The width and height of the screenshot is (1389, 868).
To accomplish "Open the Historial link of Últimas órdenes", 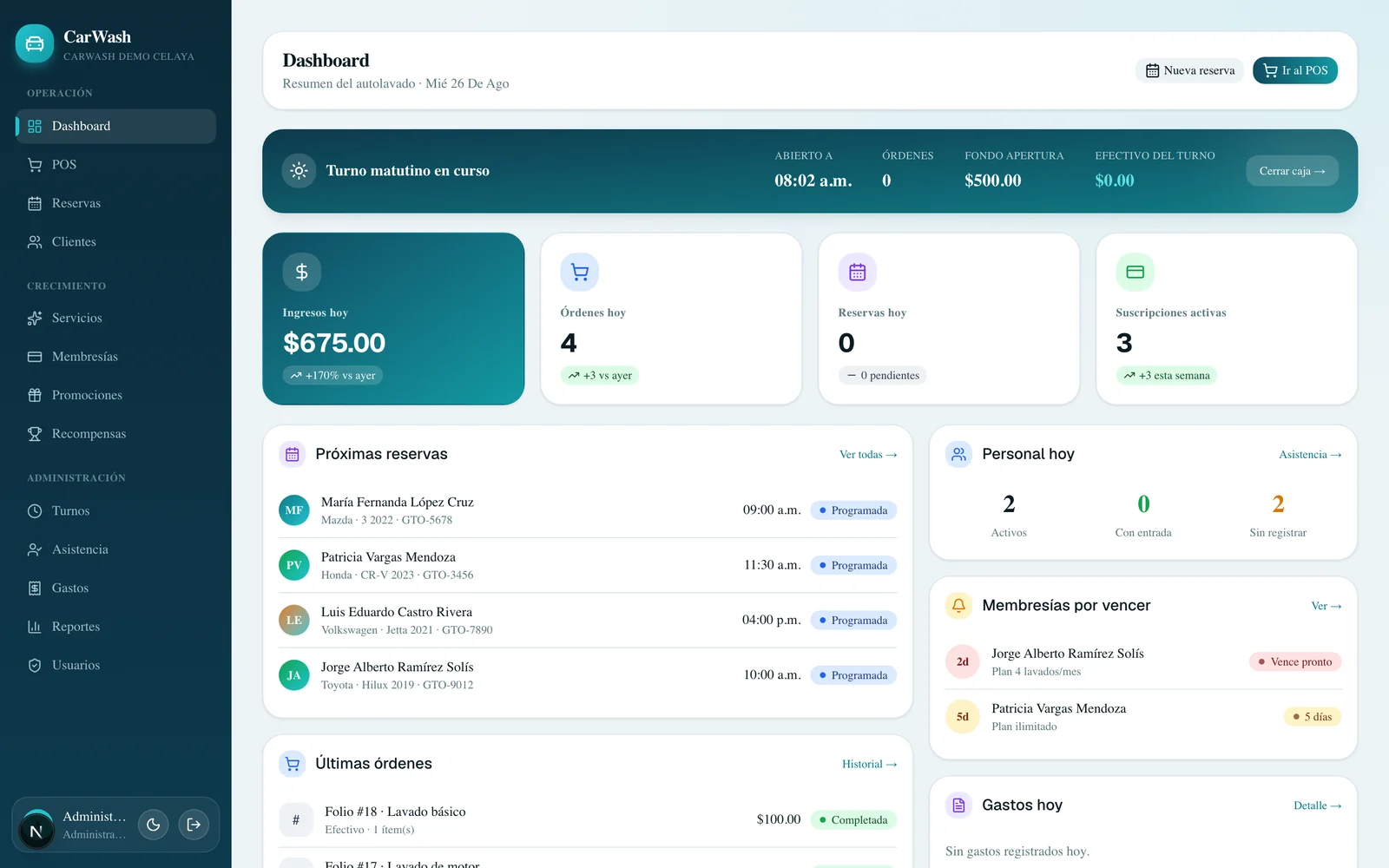I will pos(869,765).
